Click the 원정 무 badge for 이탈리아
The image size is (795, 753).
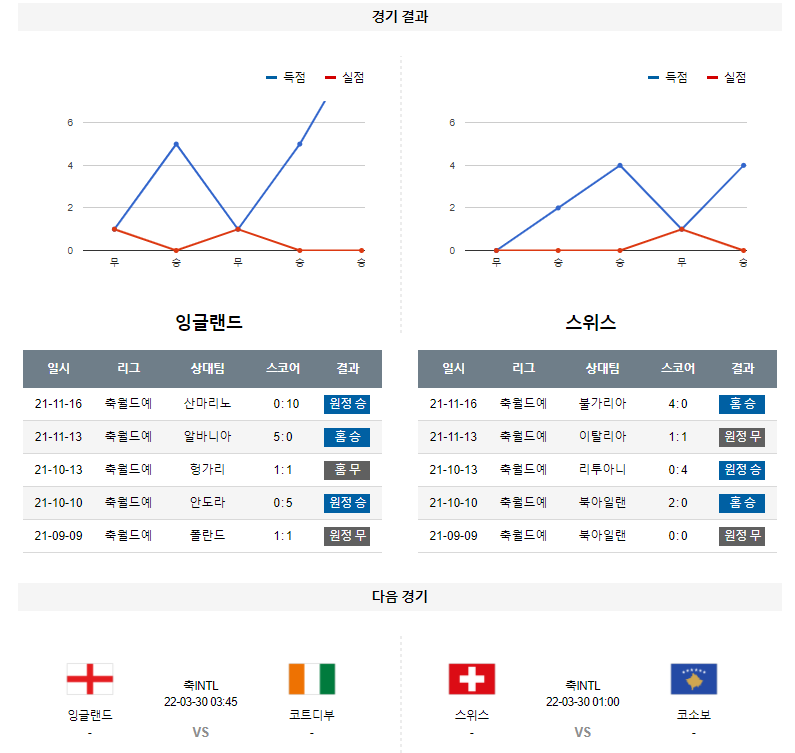742,437
